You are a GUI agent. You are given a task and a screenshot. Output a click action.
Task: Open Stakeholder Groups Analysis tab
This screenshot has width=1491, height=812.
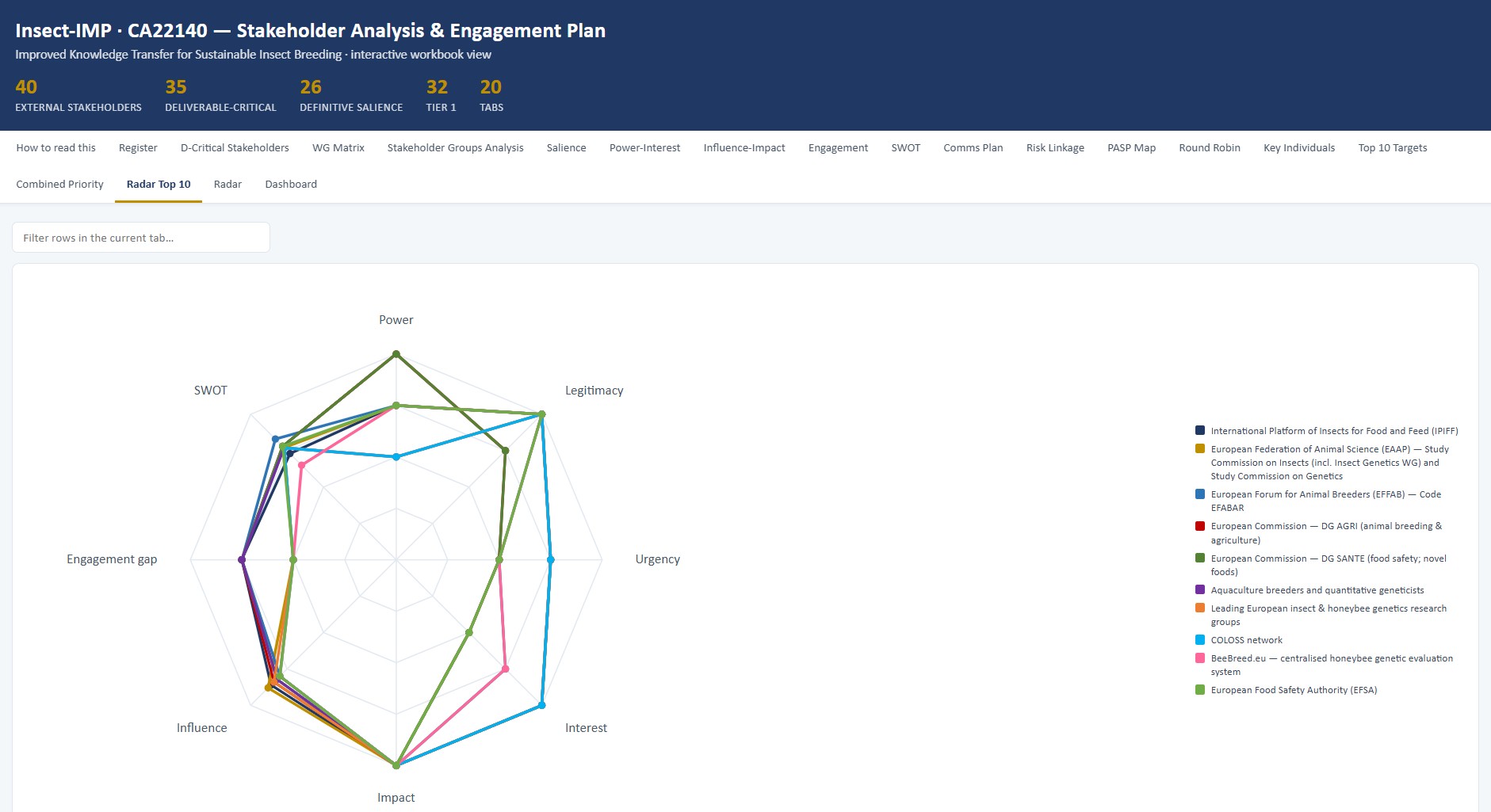[455, 148]
